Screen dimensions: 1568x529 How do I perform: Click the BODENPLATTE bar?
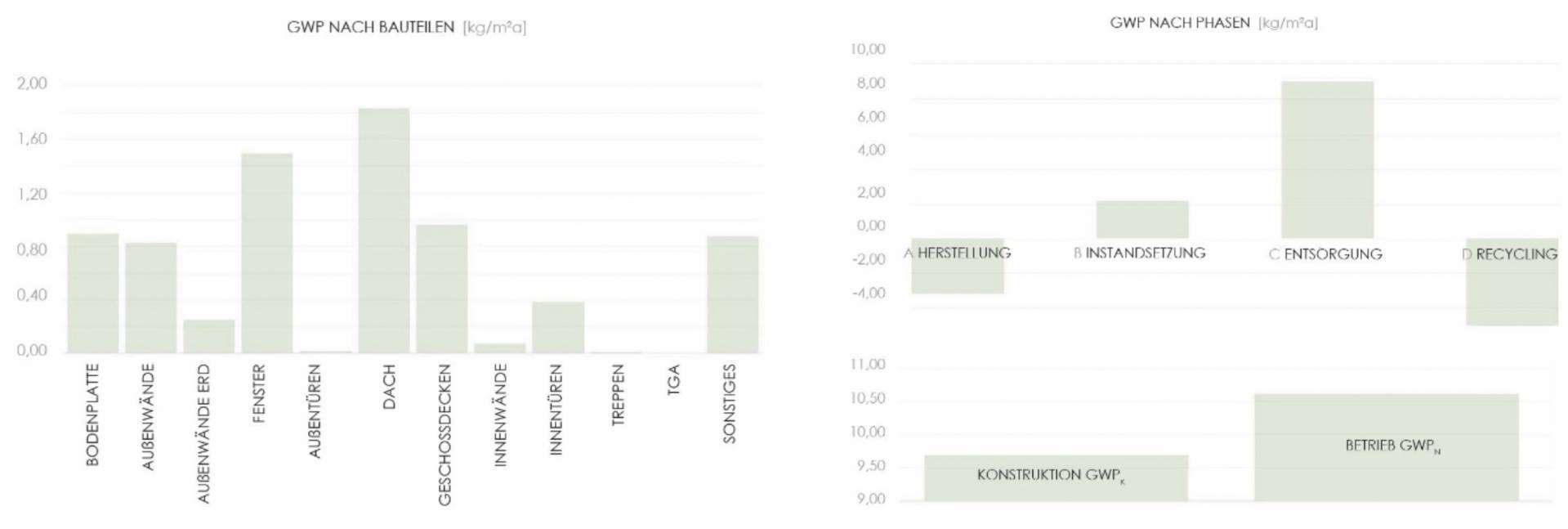tap(92, 293)
